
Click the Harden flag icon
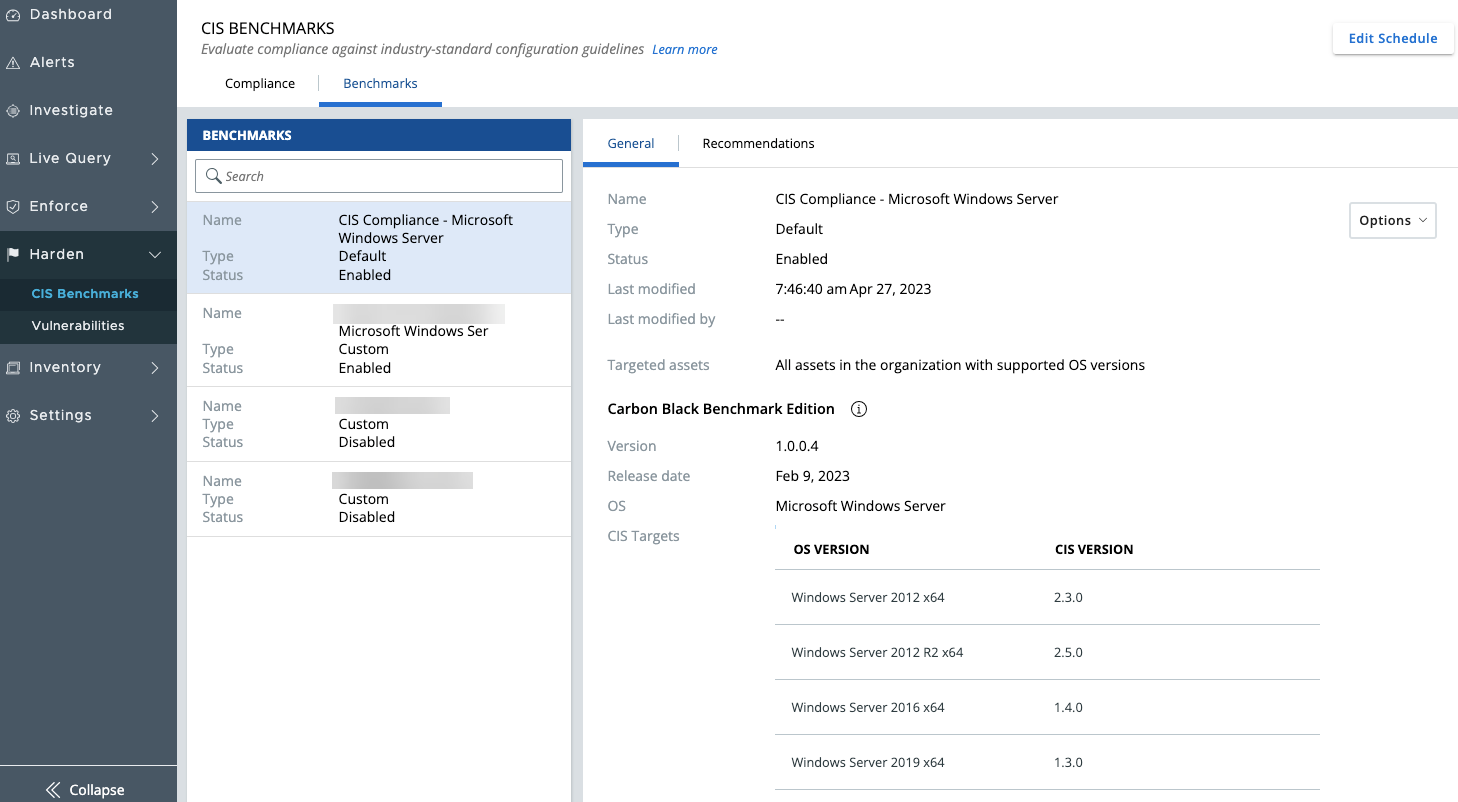point(13,255)
